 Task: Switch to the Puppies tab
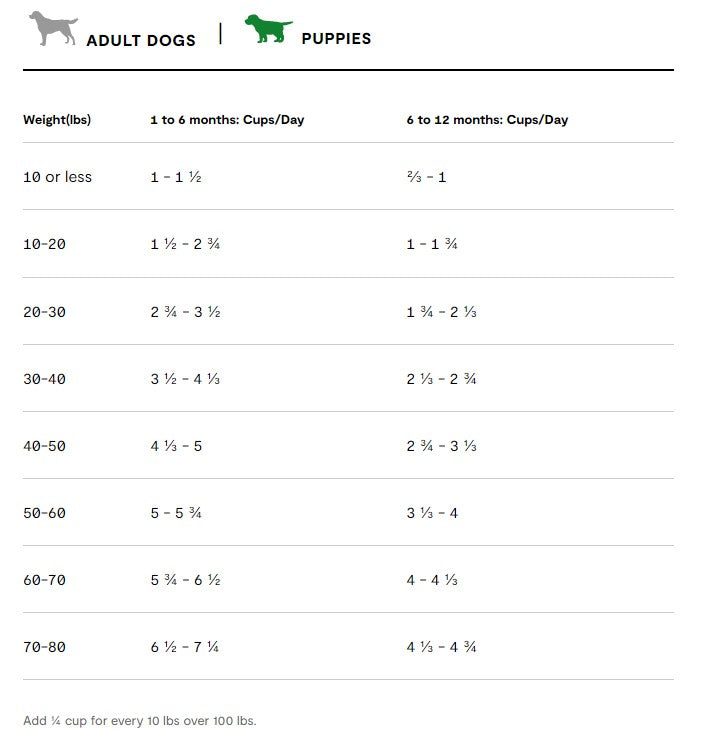(x=336, y=38)
